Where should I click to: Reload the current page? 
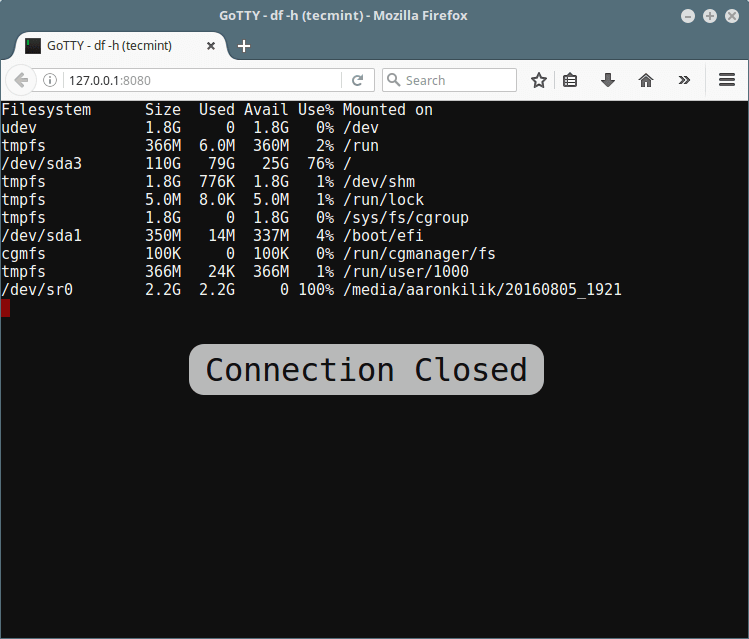tap(357, 80)
